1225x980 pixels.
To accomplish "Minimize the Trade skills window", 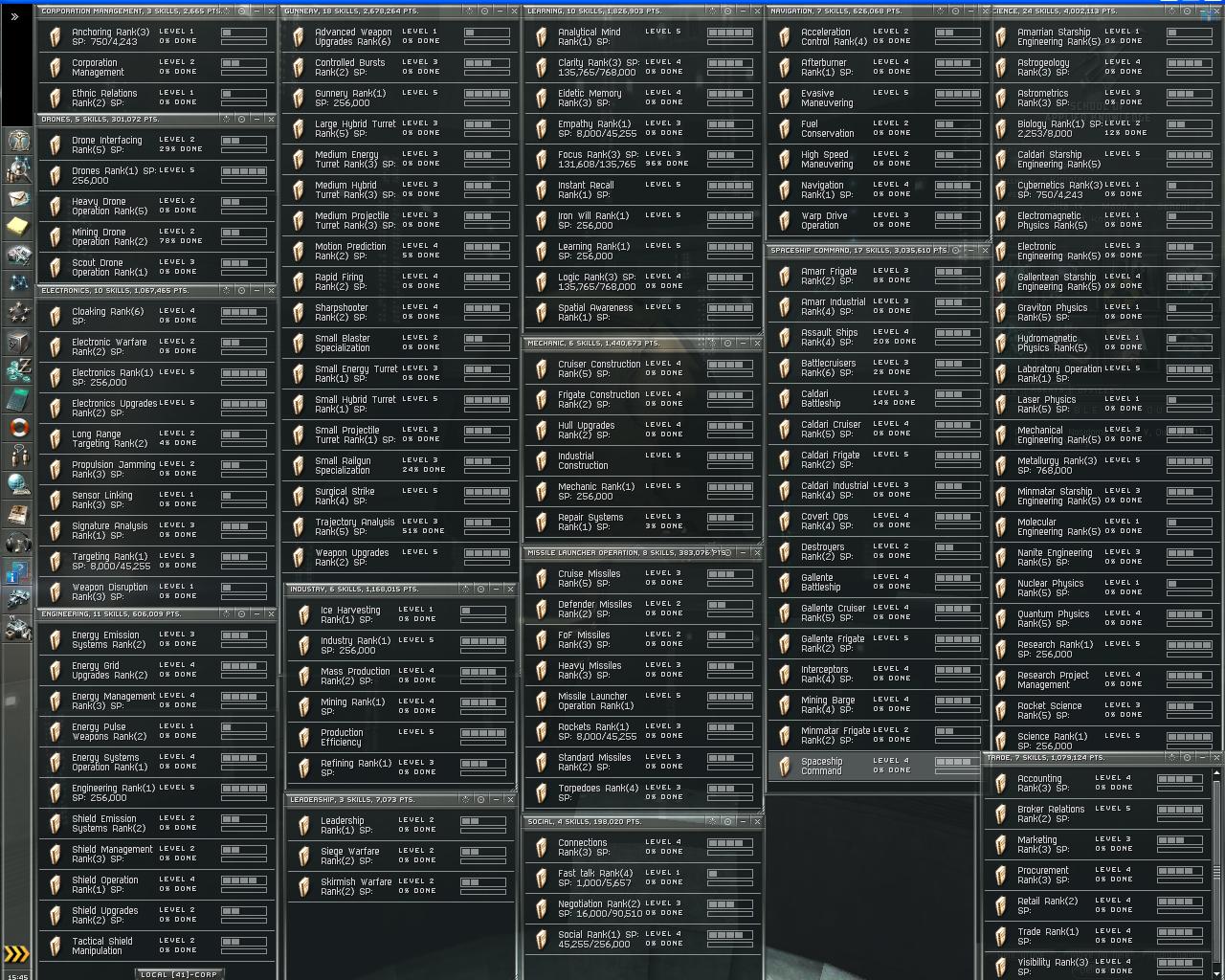I will pos(1200,758).
